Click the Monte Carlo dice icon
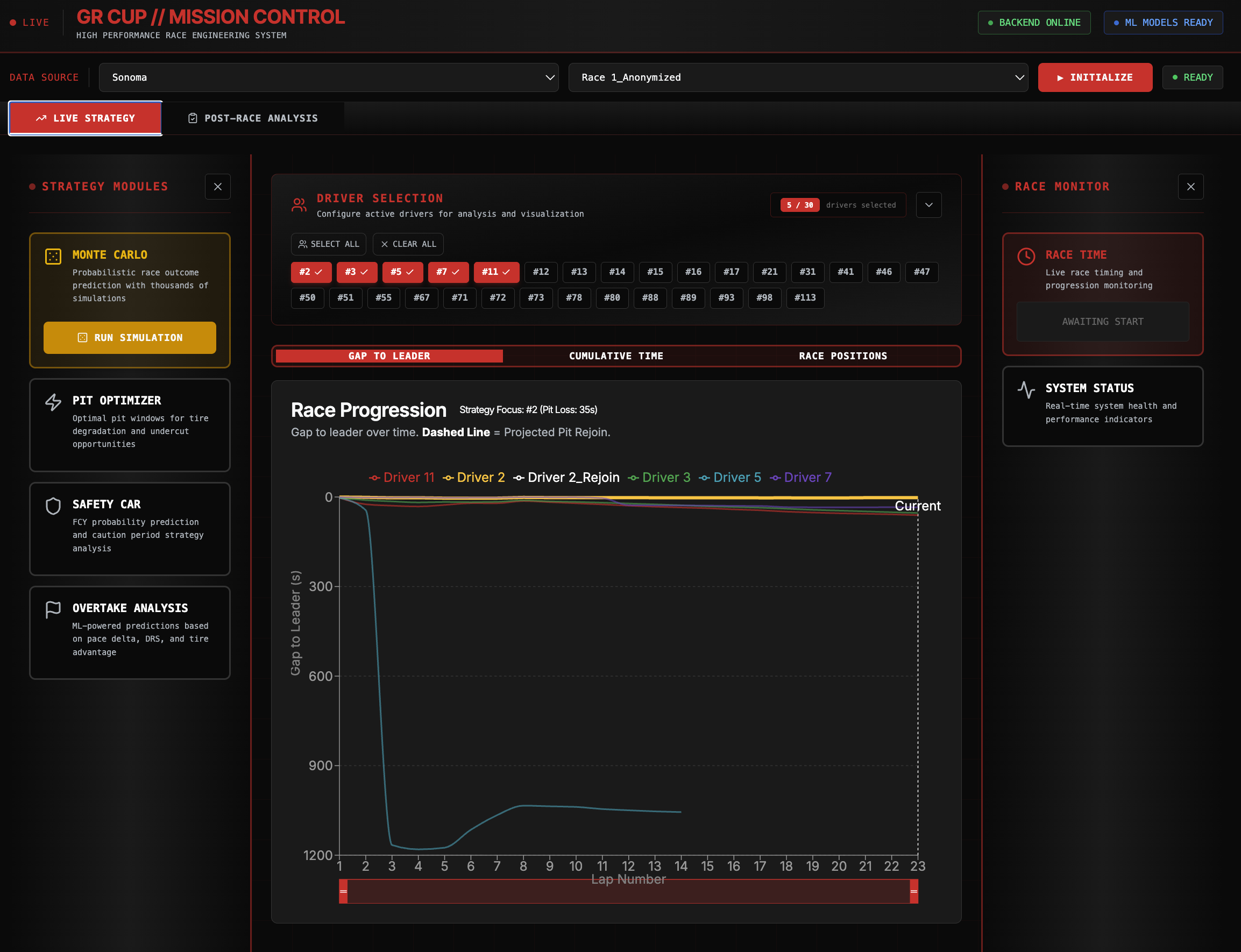 pos(53,256)
